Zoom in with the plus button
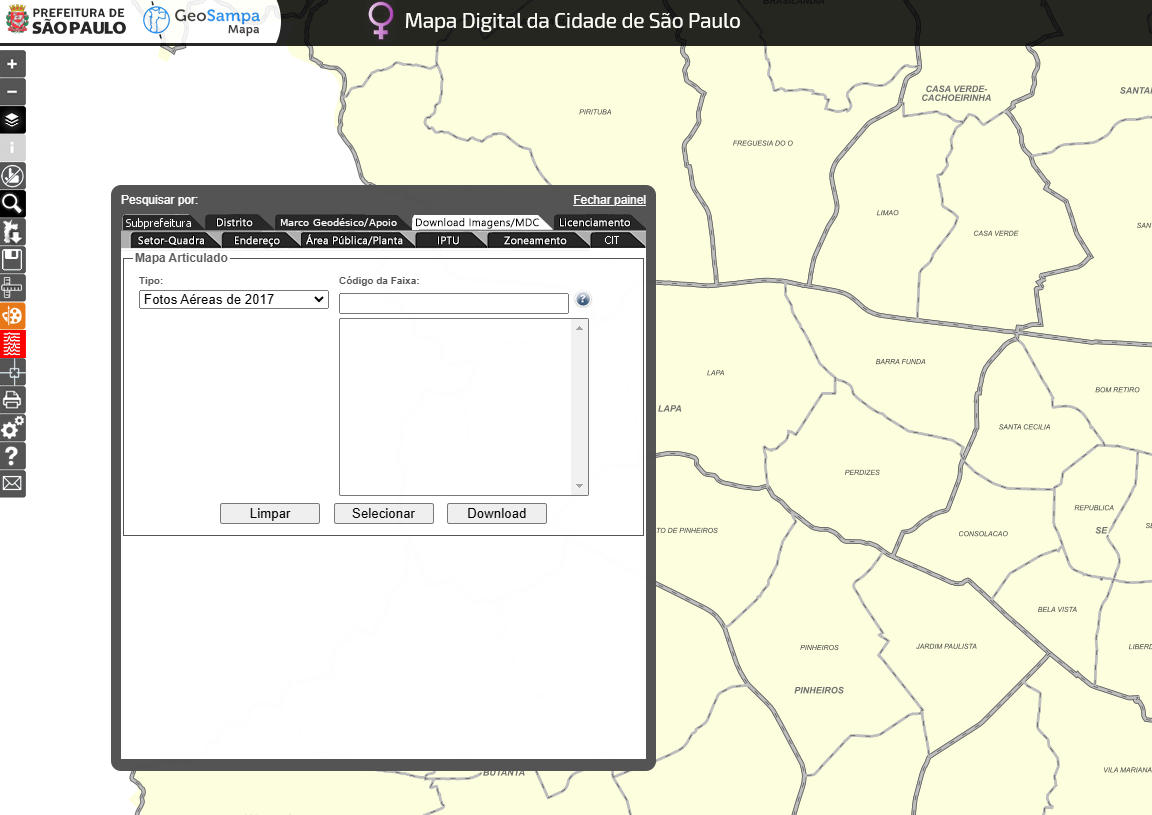This screenshot has height=815, width=1152. 12,64
